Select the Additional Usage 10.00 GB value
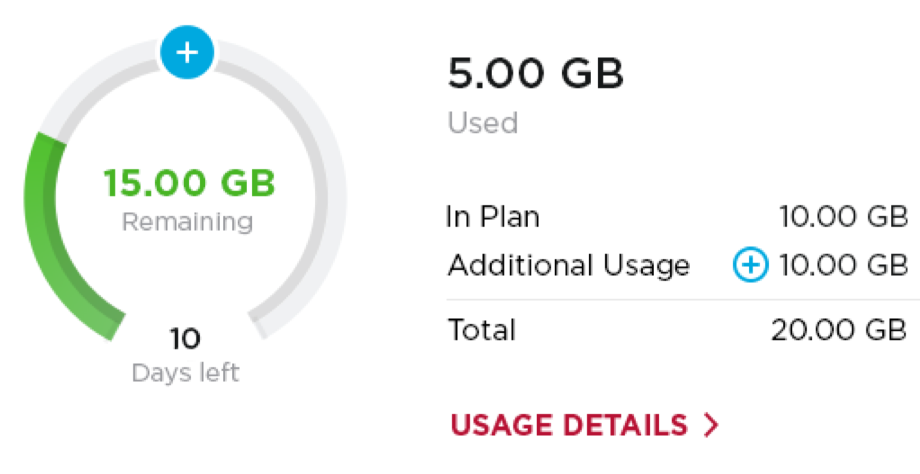The height and width of the screenshot is (474, 920). point(844,265)
